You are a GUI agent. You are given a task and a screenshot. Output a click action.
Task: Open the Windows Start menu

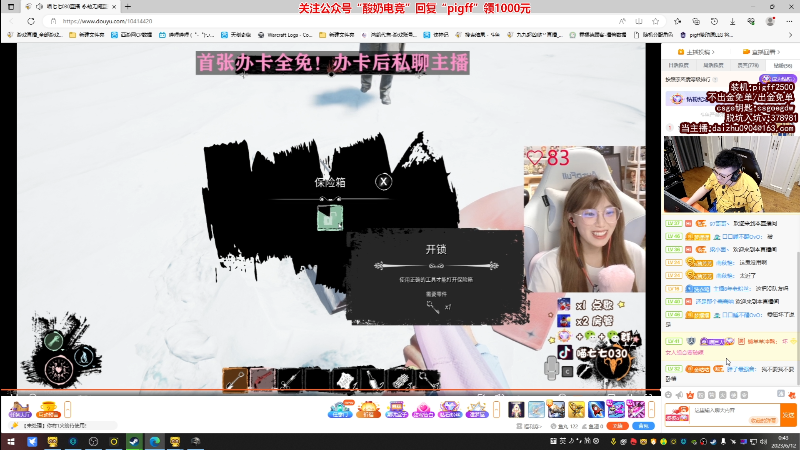[x=11, y=441]
